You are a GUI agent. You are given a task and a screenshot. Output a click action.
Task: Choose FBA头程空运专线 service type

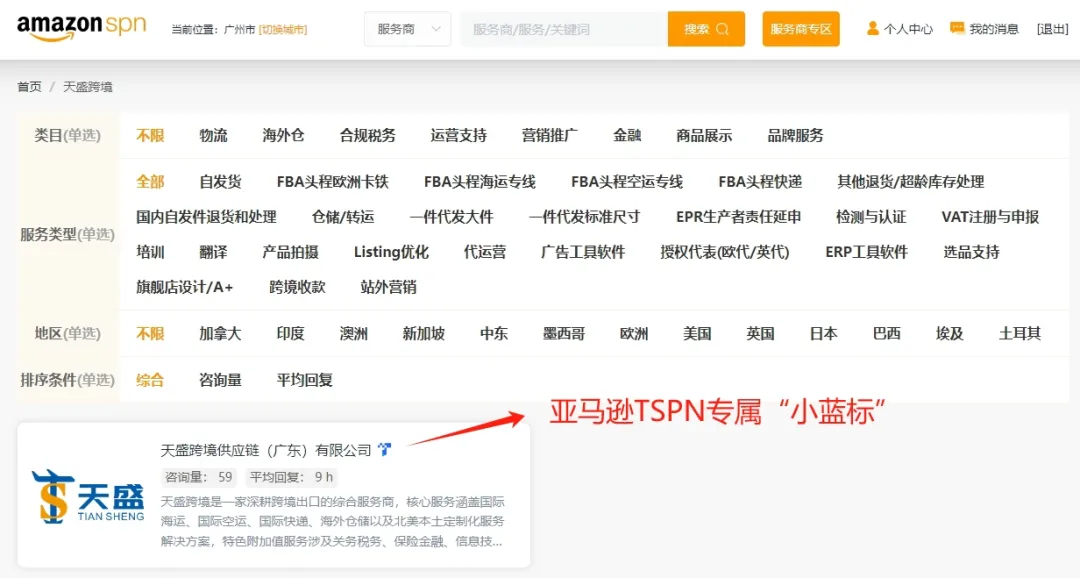627,182
